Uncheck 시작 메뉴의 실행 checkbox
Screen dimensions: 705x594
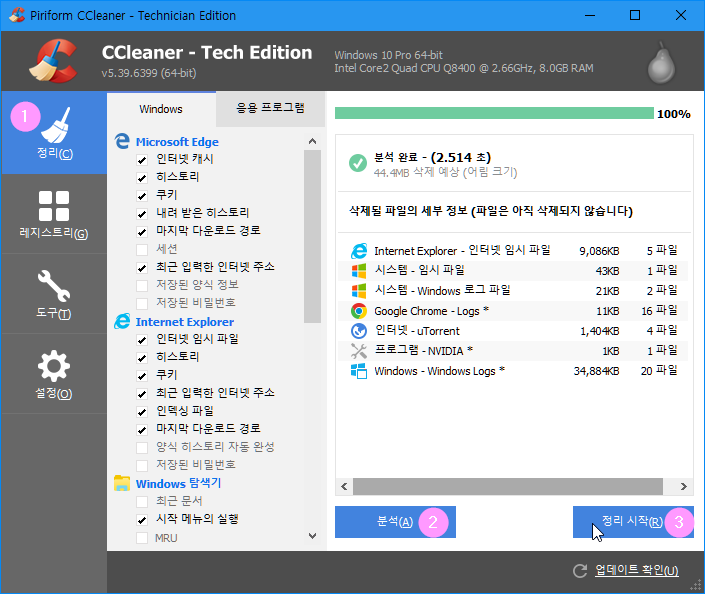pos(142,520)
